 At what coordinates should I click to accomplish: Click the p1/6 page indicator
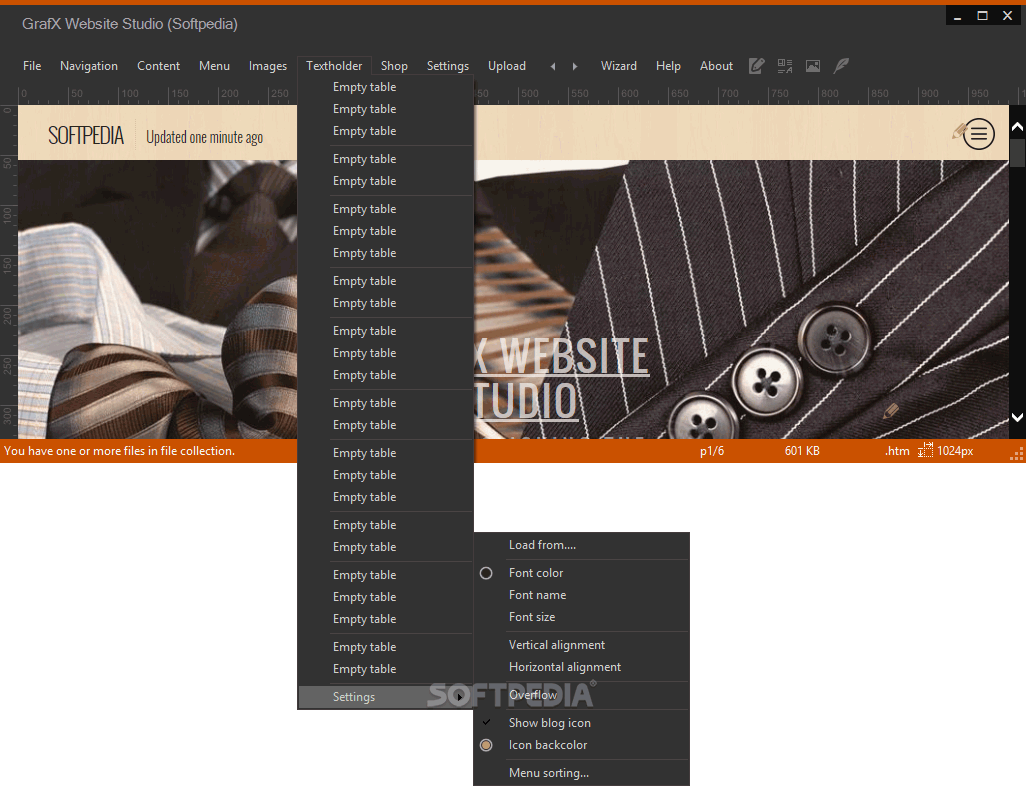[712, 451]
